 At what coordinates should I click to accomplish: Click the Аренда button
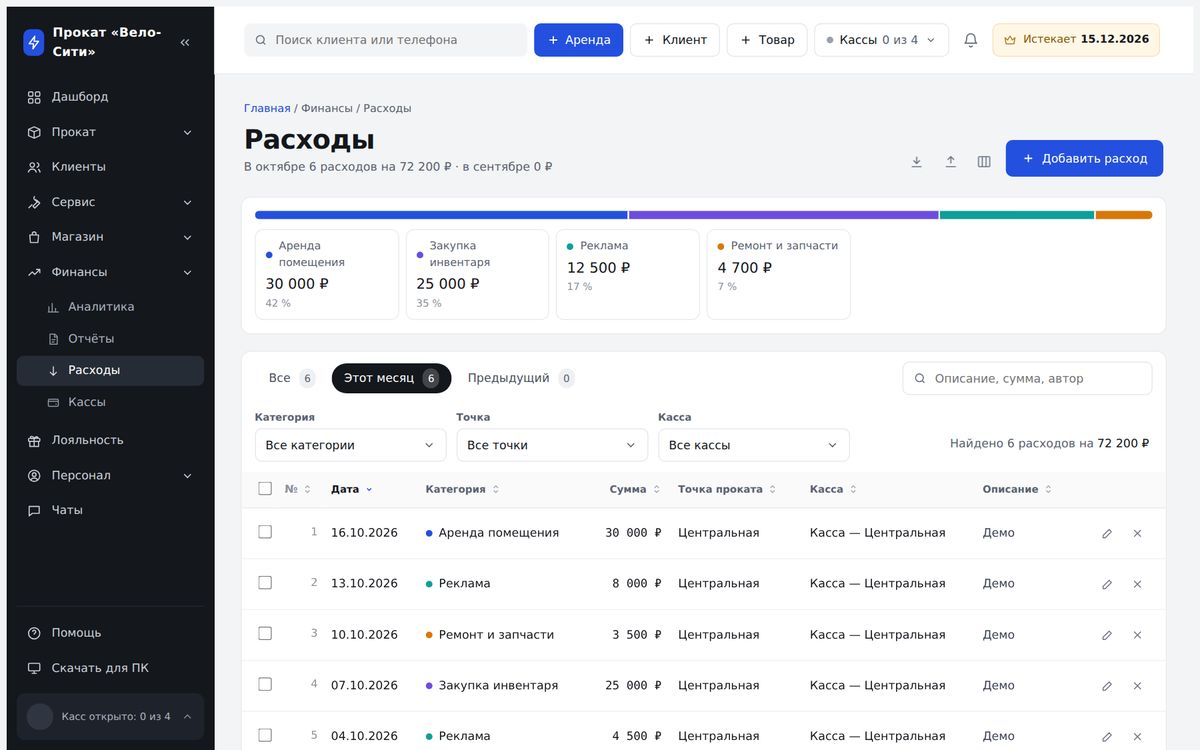coord(578,40)
